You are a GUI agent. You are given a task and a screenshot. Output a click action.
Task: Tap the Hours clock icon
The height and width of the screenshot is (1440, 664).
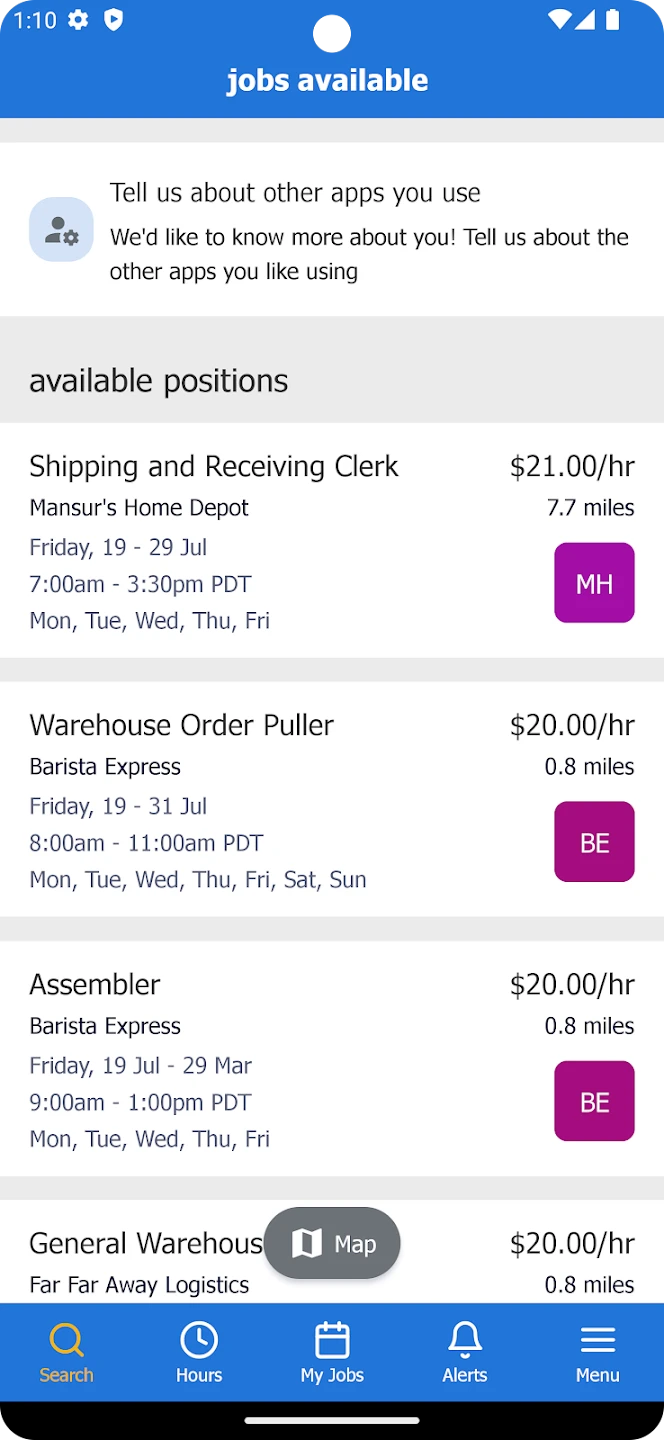(x=199, y=1340)
